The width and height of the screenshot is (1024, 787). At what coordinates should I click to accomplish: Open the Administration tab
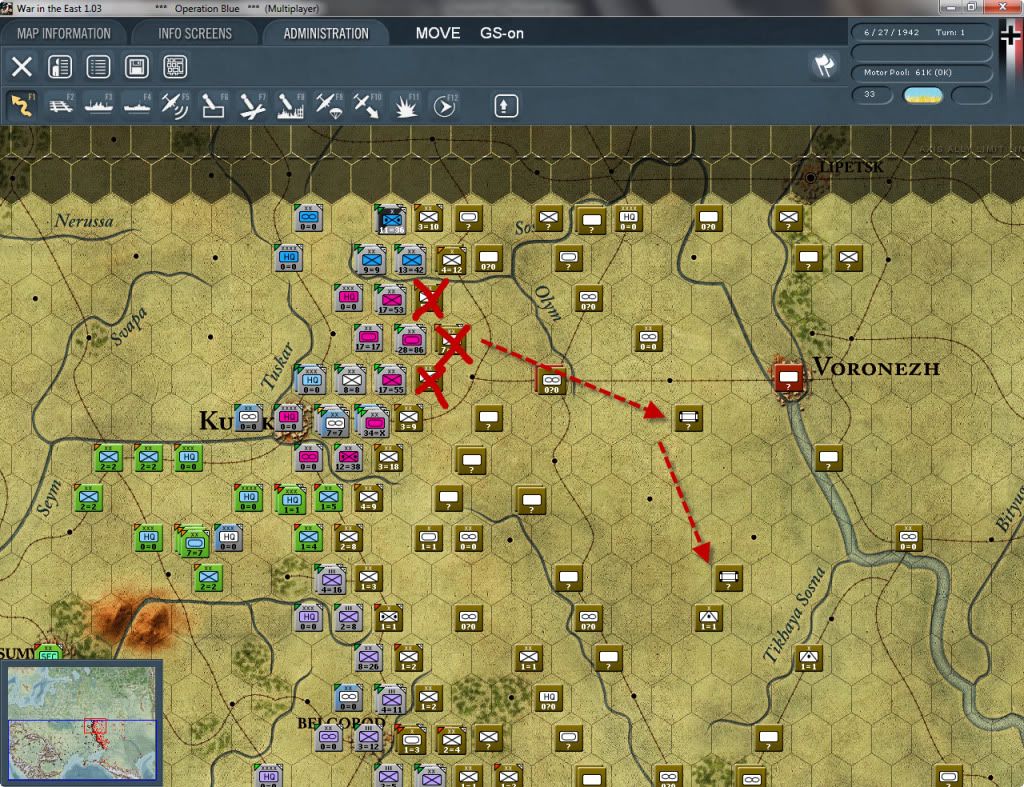click(x=326, y=33)
